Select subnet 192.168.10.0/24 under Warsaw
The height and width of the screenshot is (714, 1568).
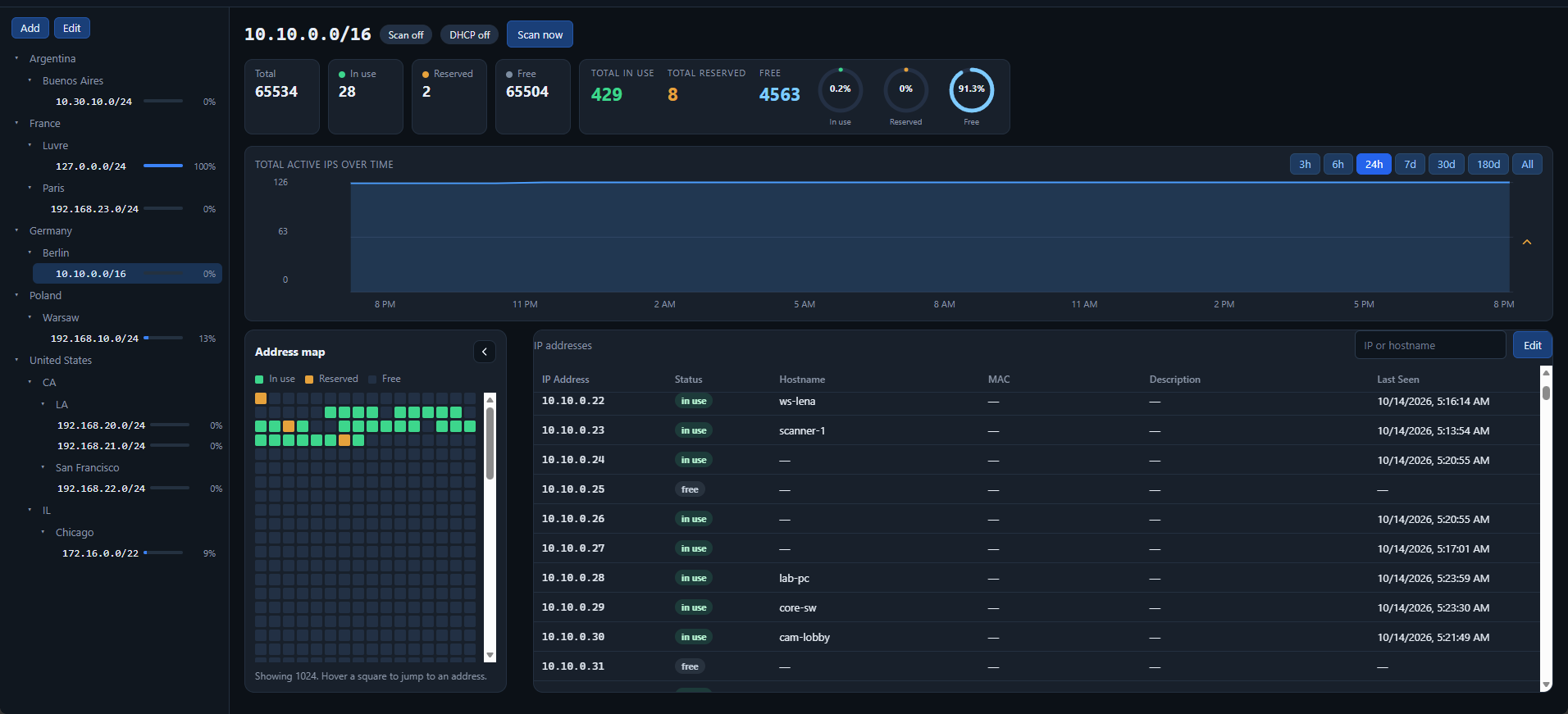94,339
